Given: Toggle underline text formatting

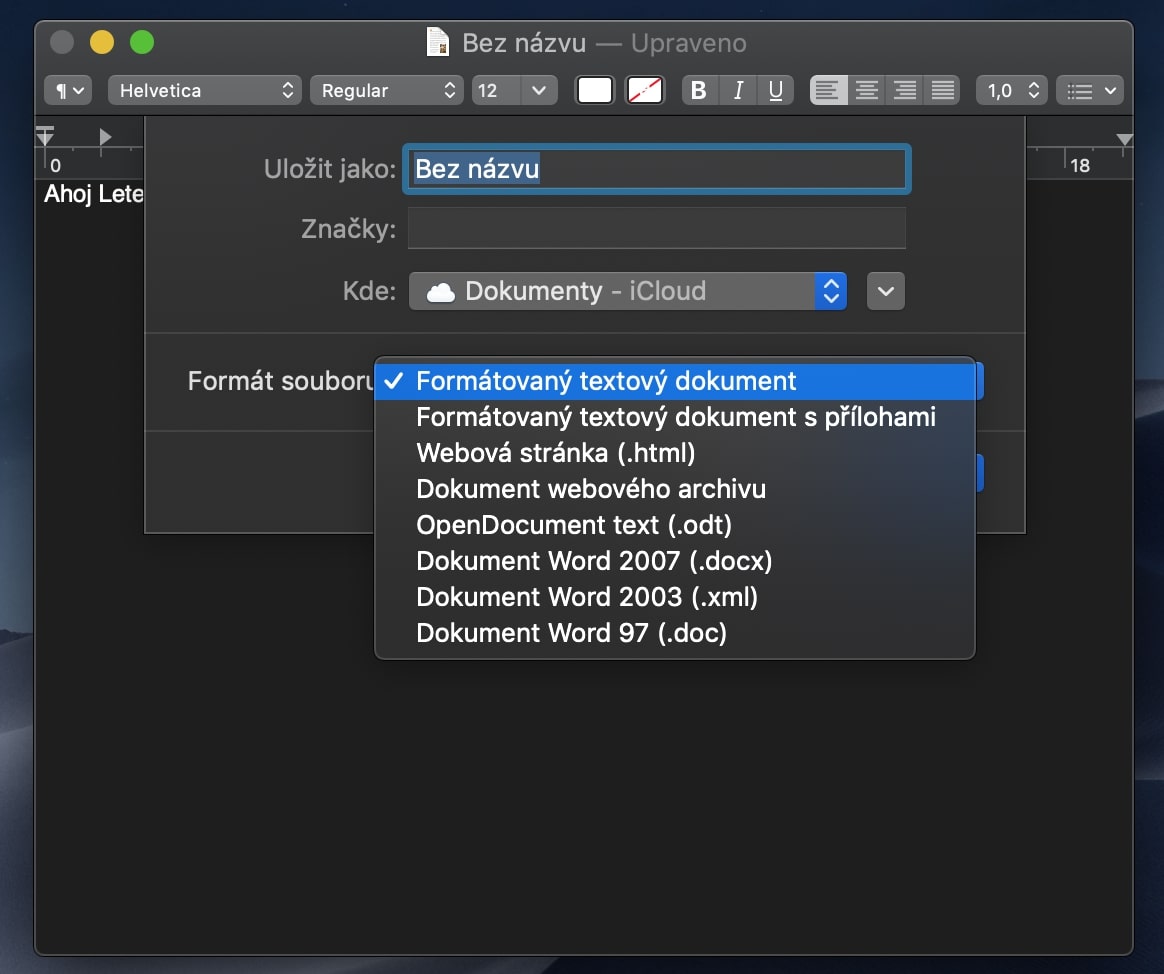Looking at the screenshot, I should click(x=775, y=91).
